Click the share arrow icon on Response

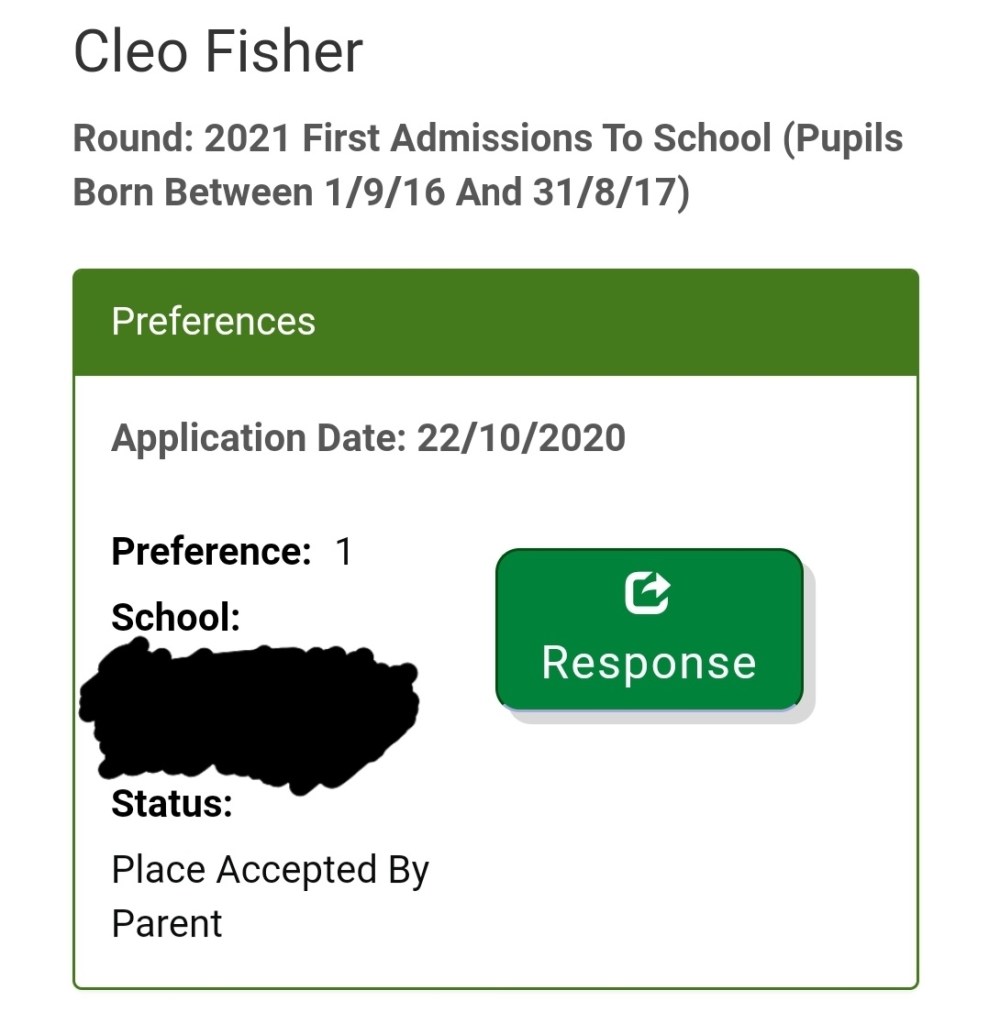648,593
